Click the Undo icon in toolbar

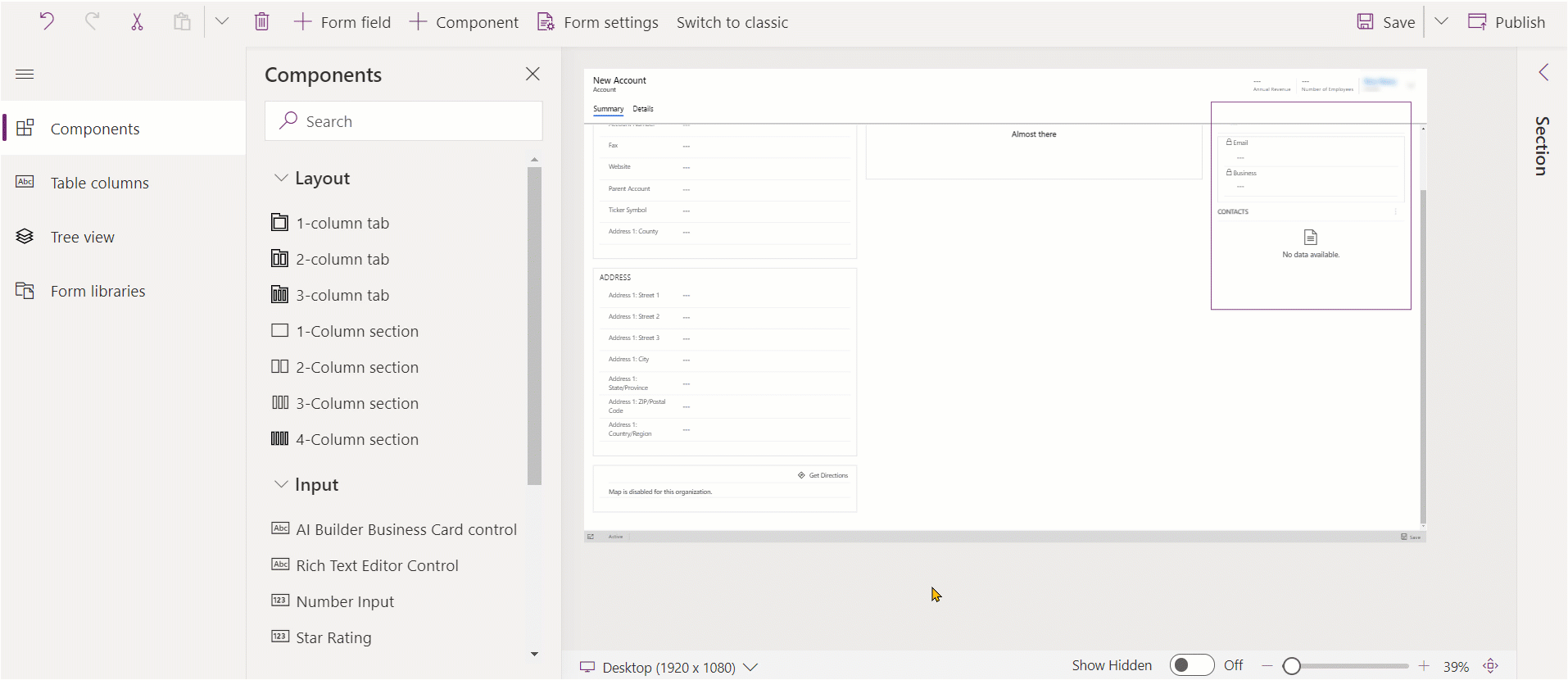[x=47, y=22]
